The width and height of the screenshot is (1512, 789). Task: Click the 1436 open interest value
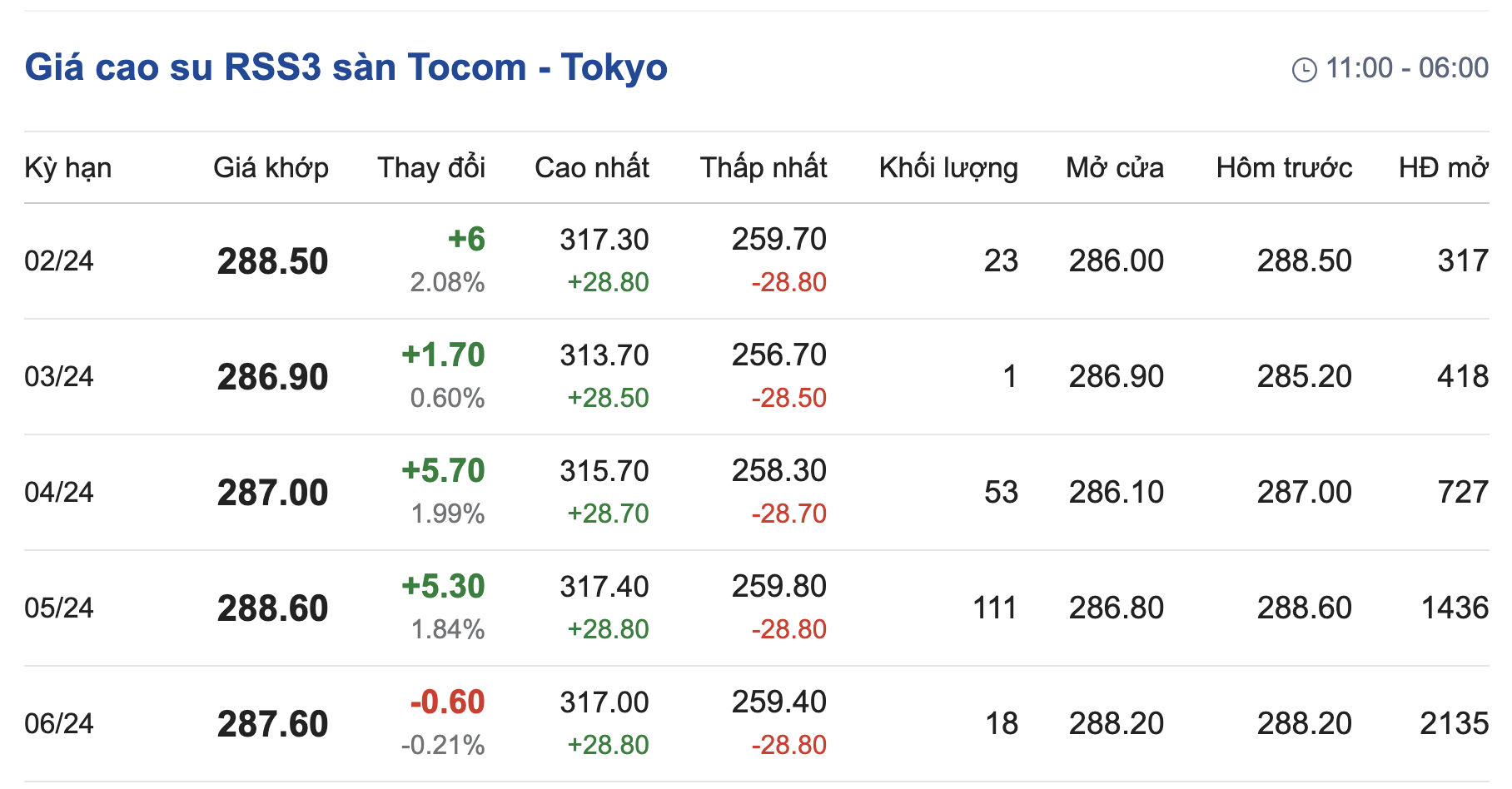pos(1454,608)
